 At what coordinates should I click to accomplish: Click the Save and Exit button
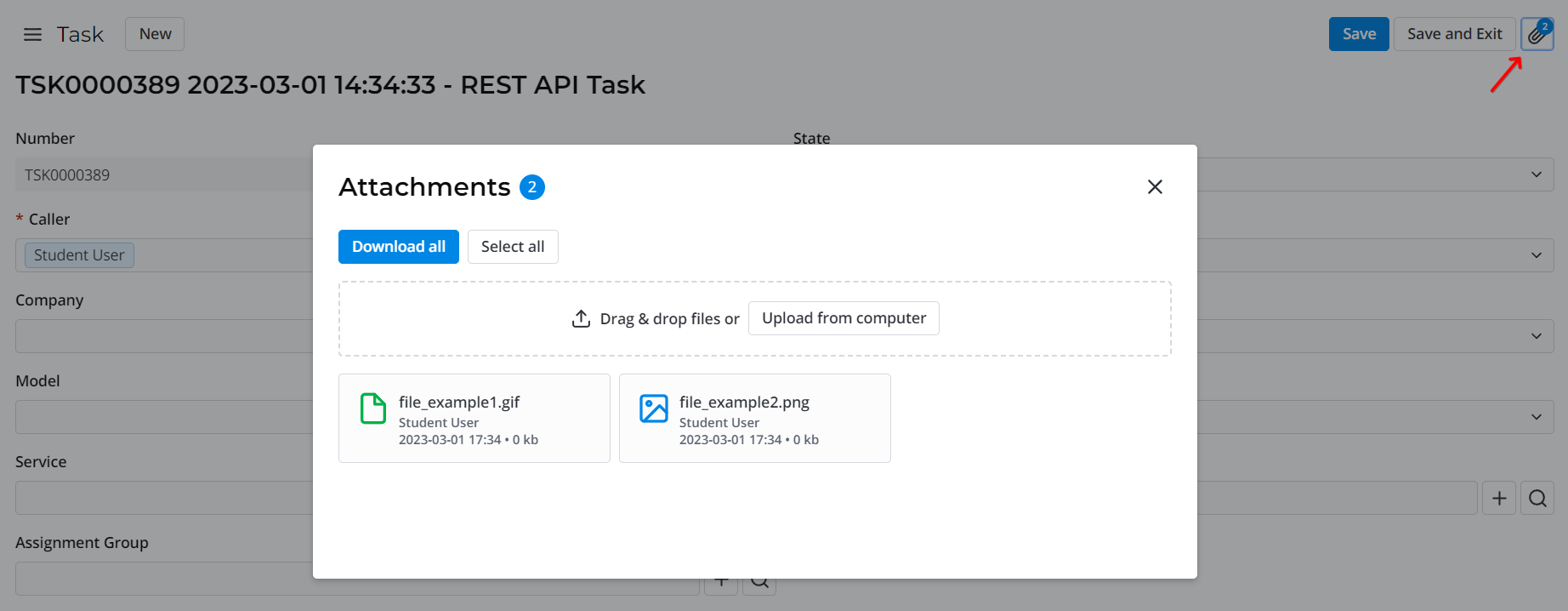click(x=1454, y=34)
